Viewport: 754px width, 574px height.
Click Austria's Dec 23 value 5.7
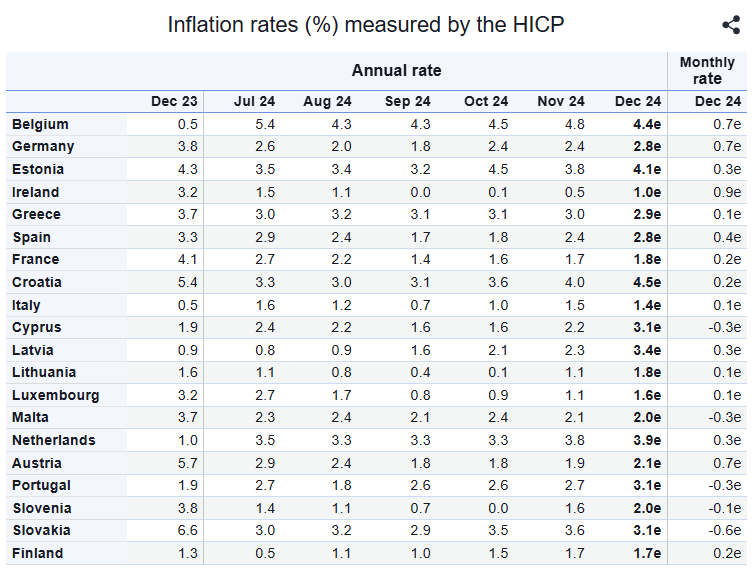(188, 463)
